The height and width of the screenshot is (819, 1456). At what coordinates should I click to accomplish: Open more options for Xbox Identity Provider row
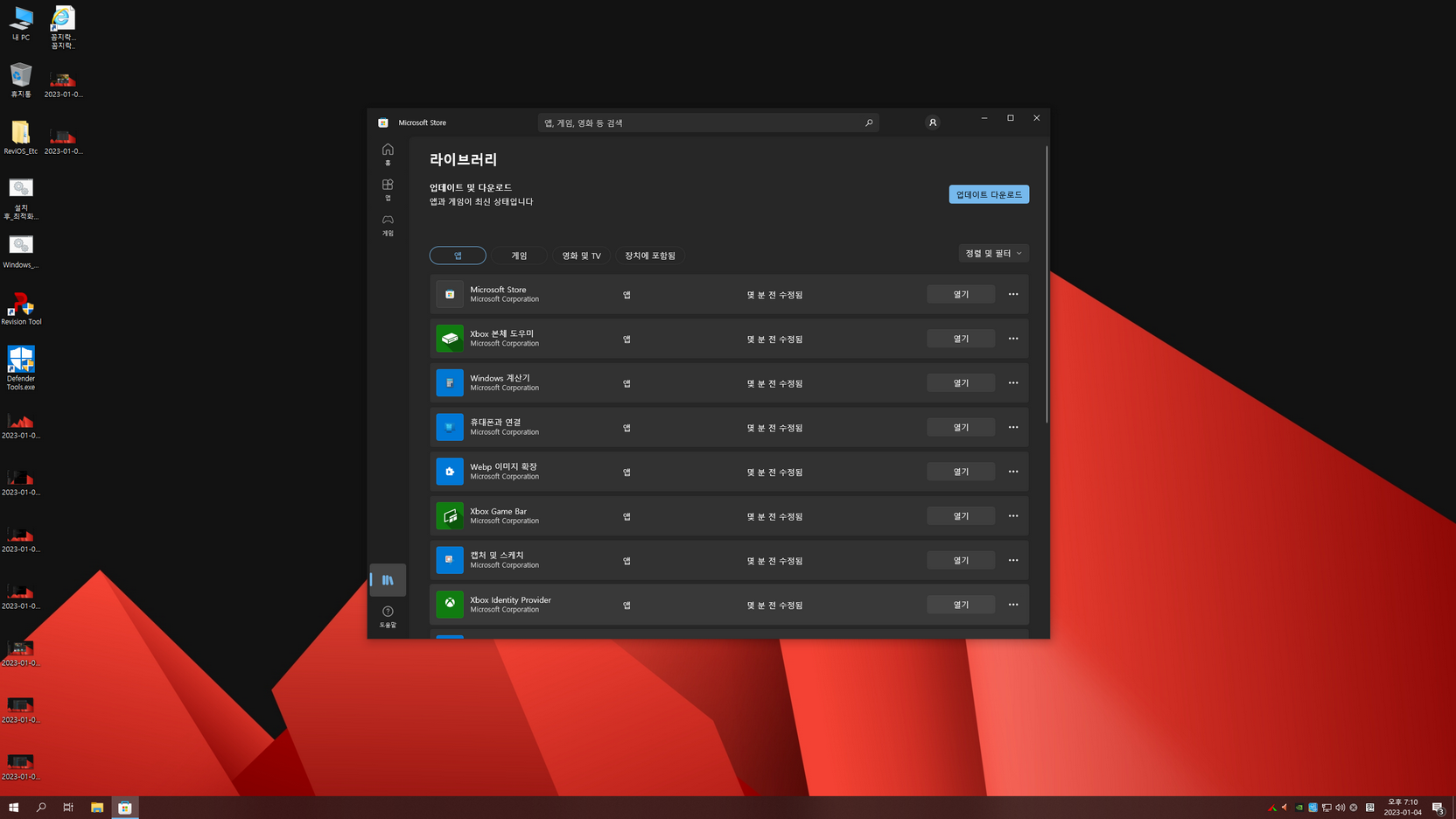[1013, 605]
